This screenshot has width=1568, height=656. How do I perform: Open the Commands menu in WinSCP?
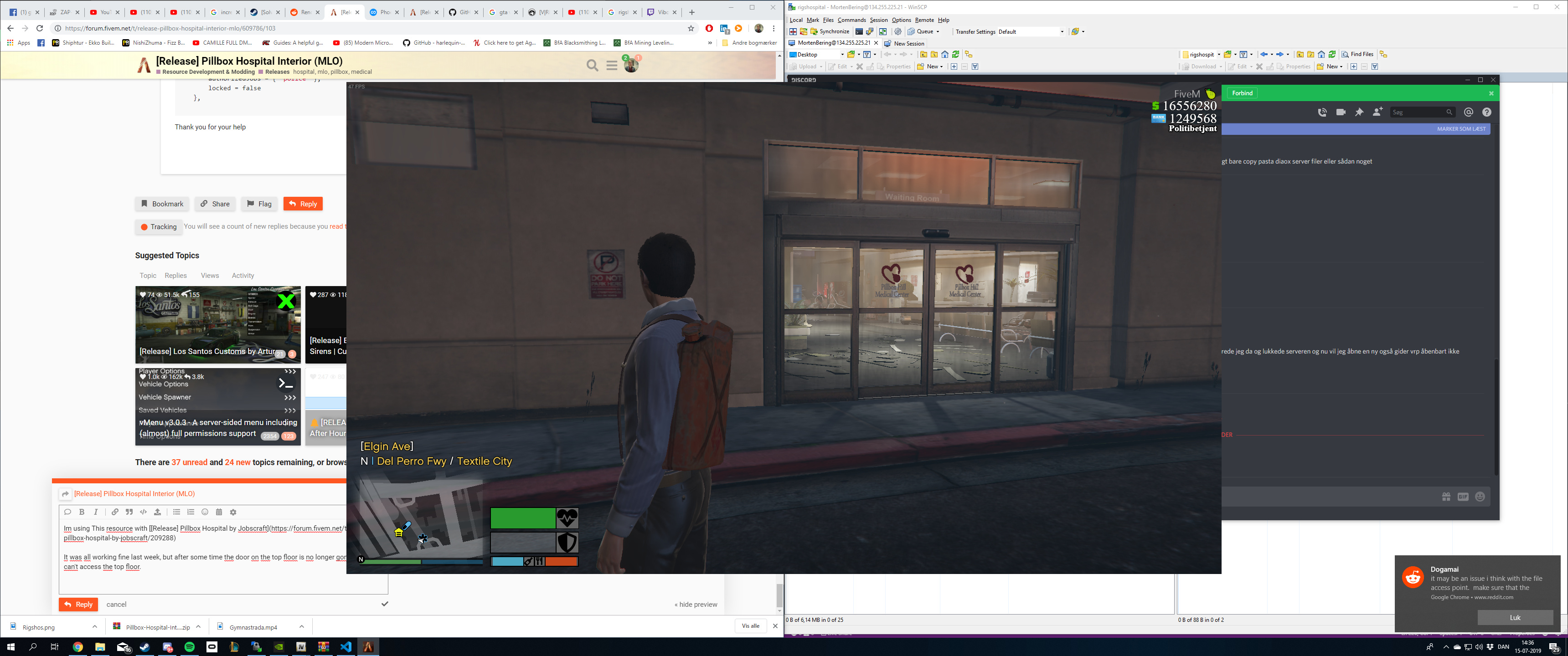pos(851,20)
